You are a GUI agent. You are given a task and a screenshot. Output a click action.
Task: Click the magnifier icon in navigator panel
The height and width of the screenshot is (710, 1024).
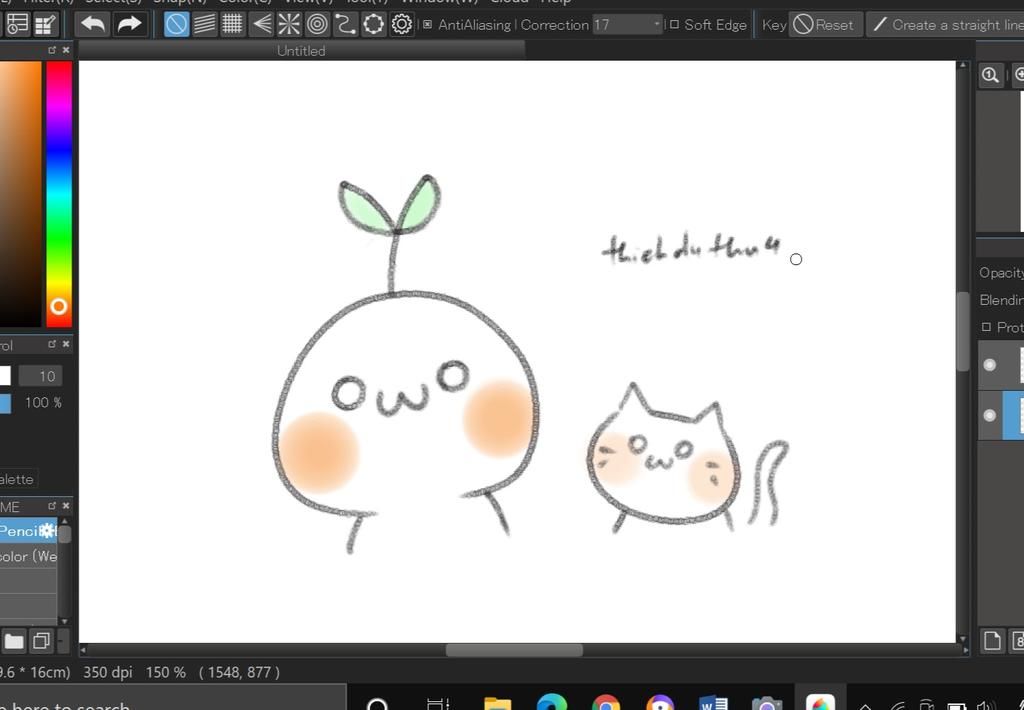(x=990, y=75)
